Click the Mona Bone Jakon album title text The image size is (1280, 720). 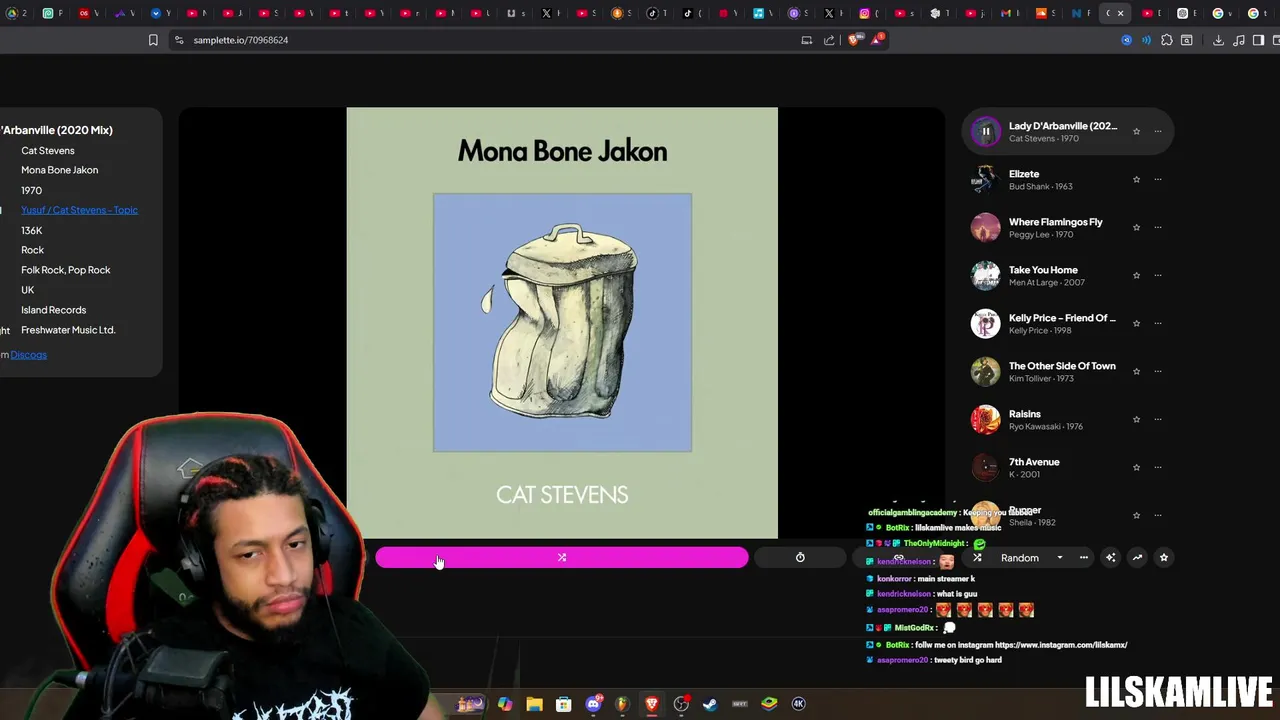59,170
